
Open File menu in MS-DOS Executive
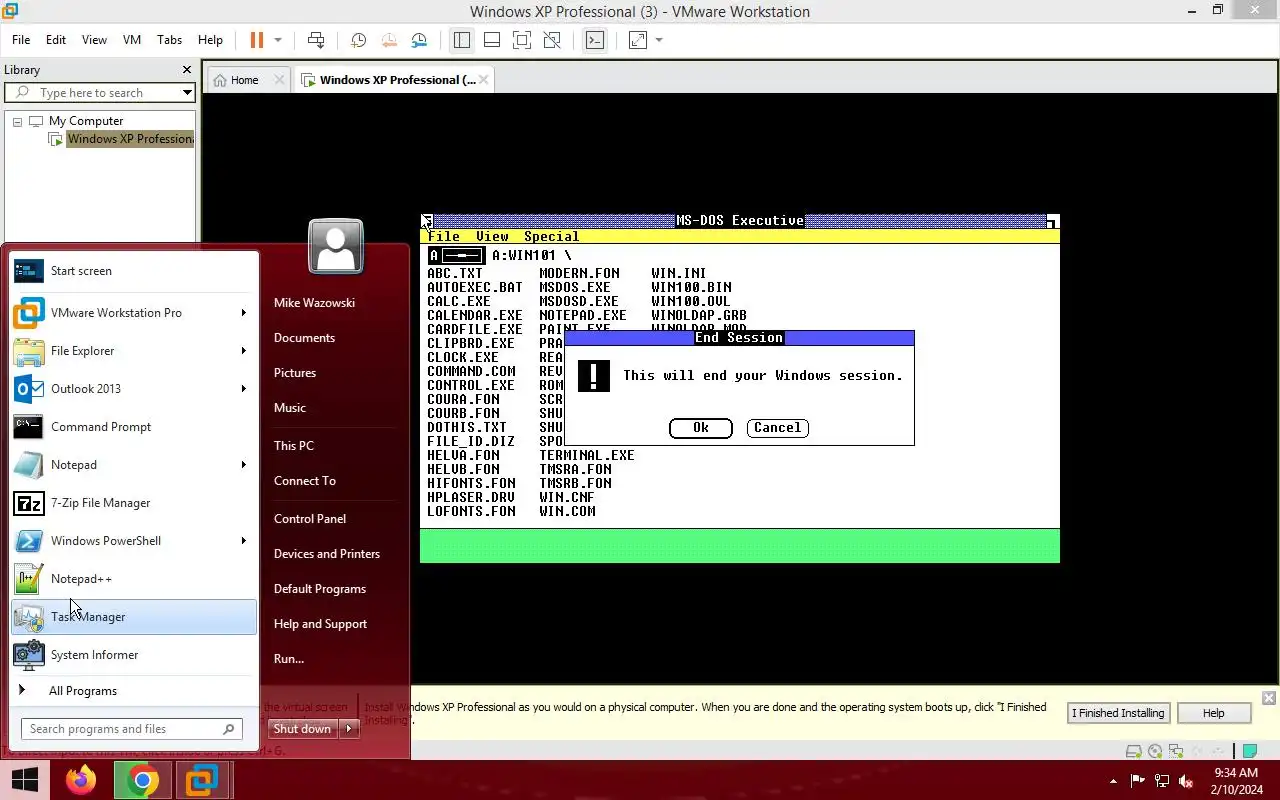[x=444, y=237]
